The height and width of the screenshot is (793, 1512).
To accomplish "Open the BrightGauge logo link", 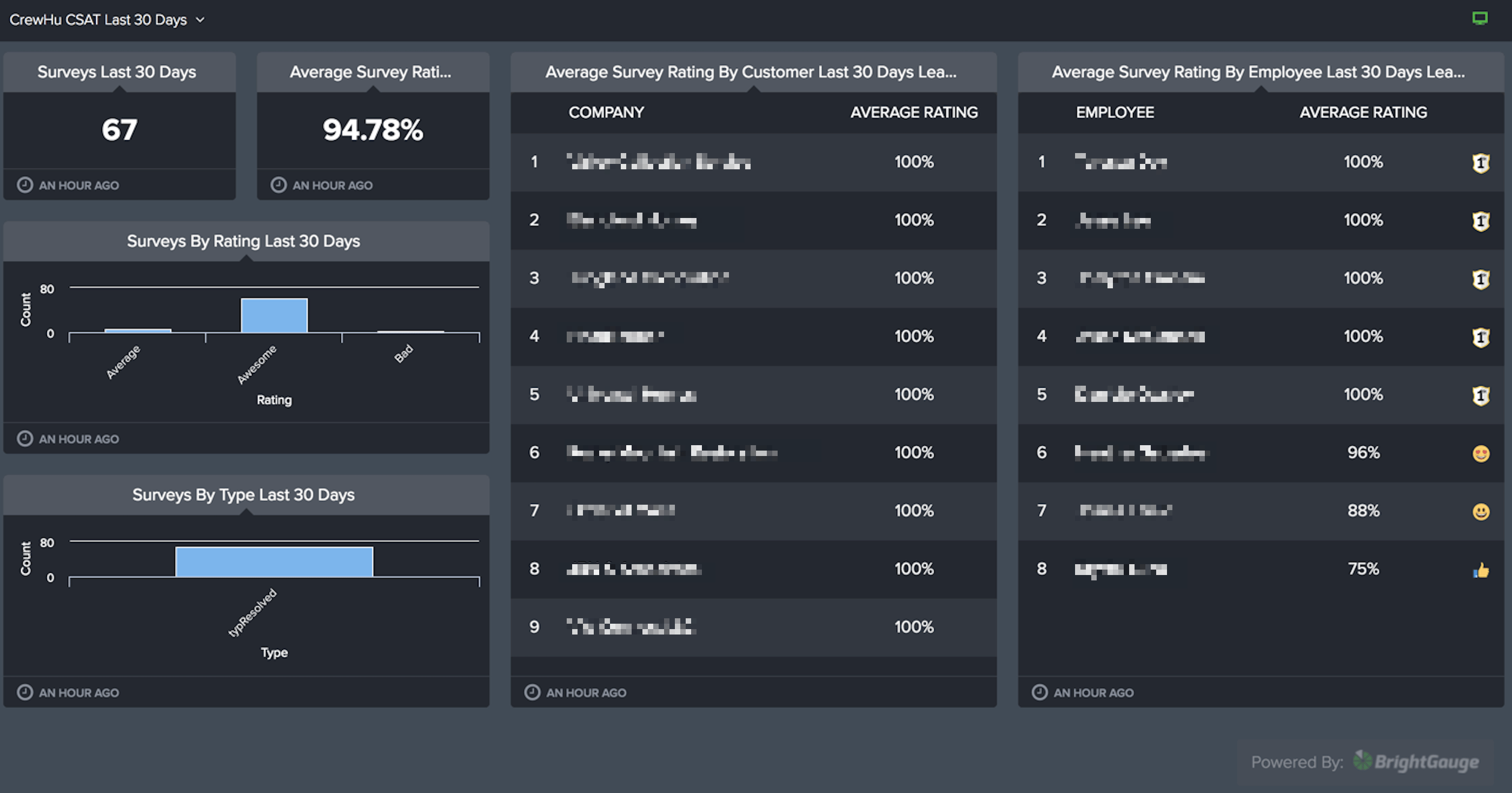I will coord(1416,761).
